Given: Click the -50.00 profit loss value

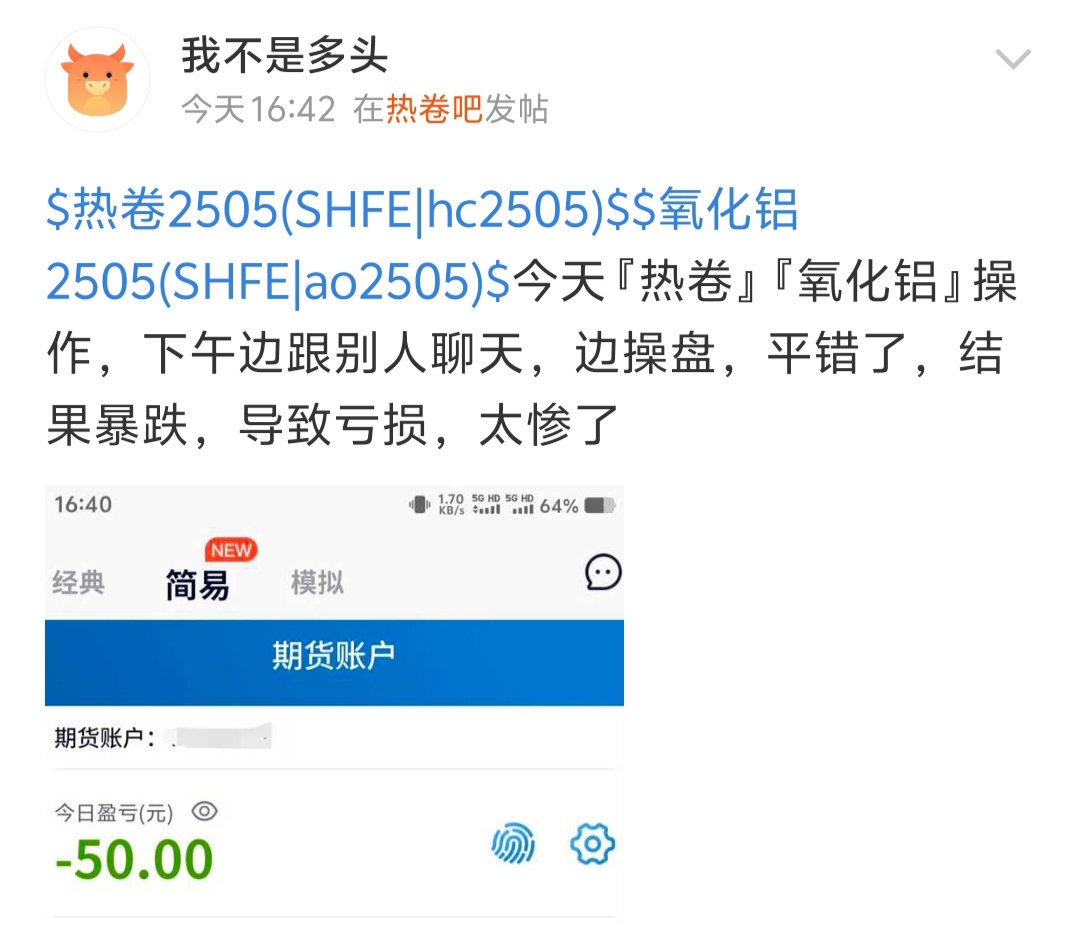Looking at the screenshot, I should [134, 859].
